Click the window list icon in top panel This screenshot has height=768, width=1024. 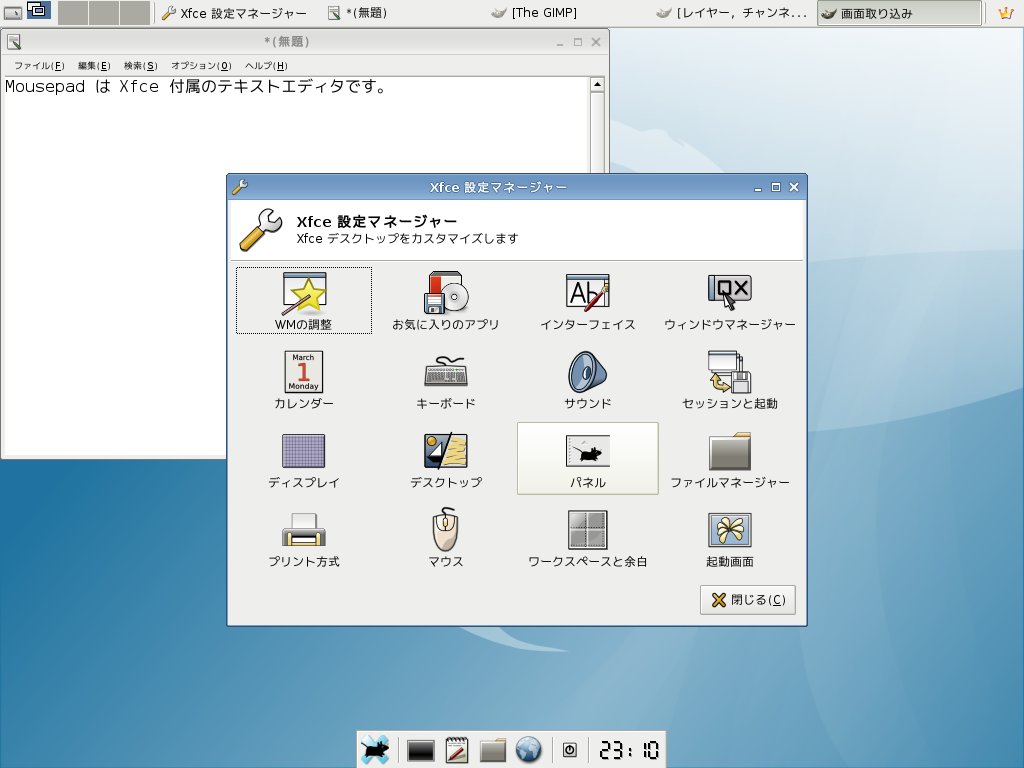click(39, 10)
